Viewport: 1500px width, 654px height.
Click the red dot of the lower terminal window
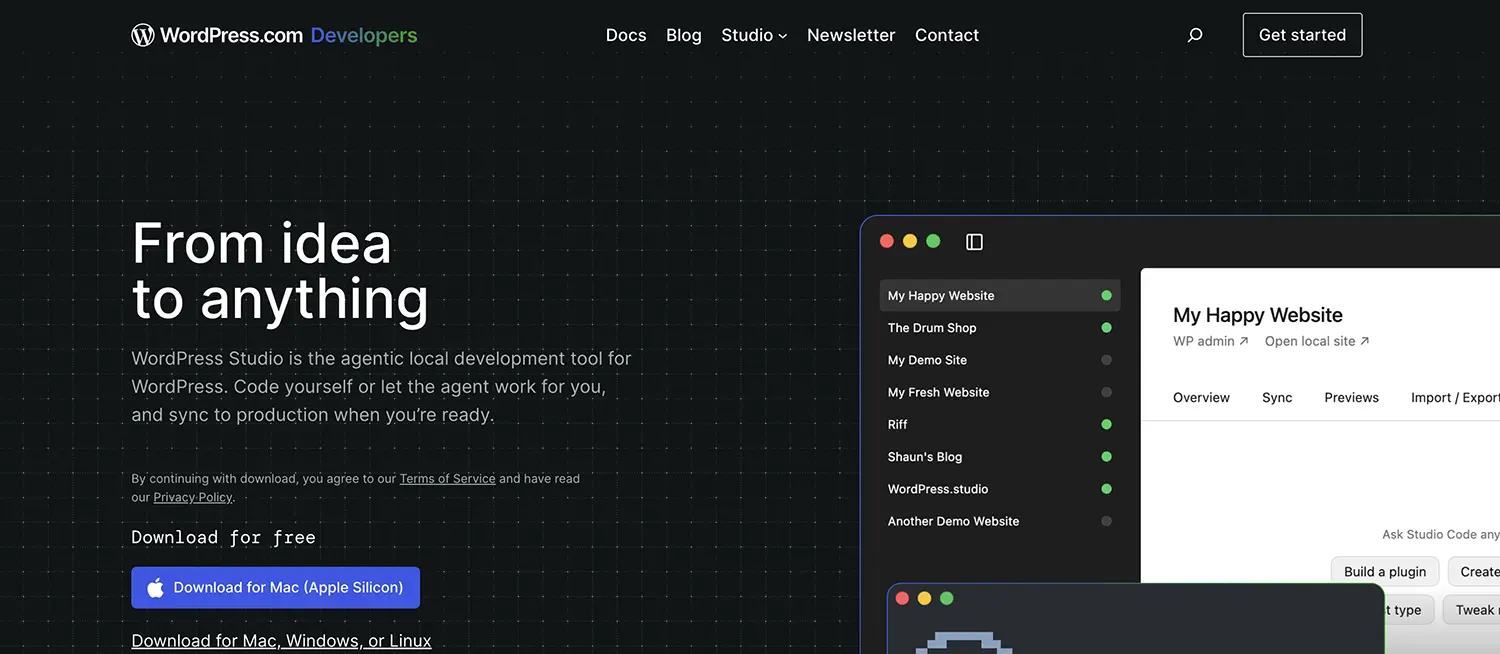tap(902, 598)
